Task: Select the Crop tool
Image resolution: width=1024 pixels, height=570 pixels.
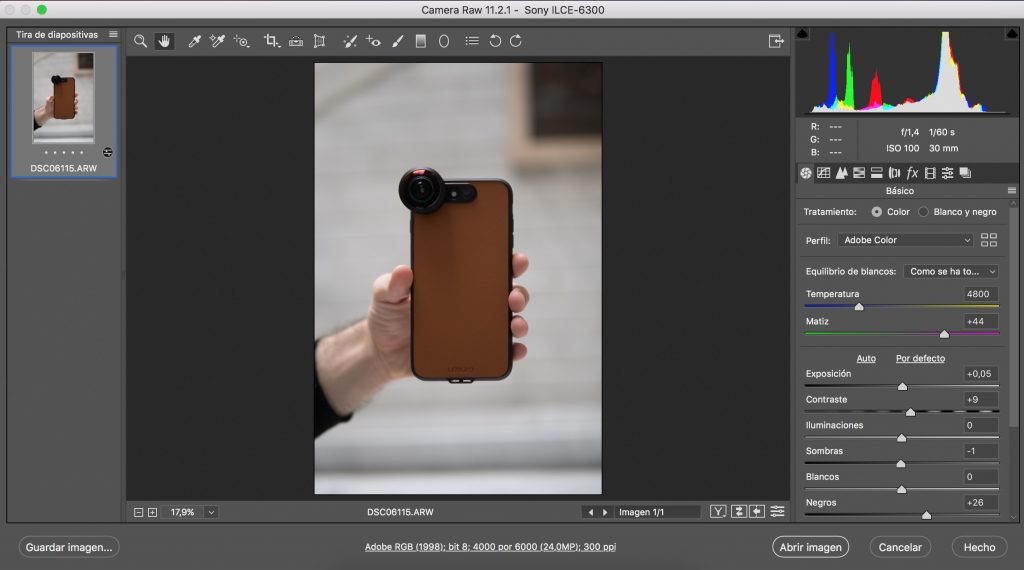Action: coord(271,41)
